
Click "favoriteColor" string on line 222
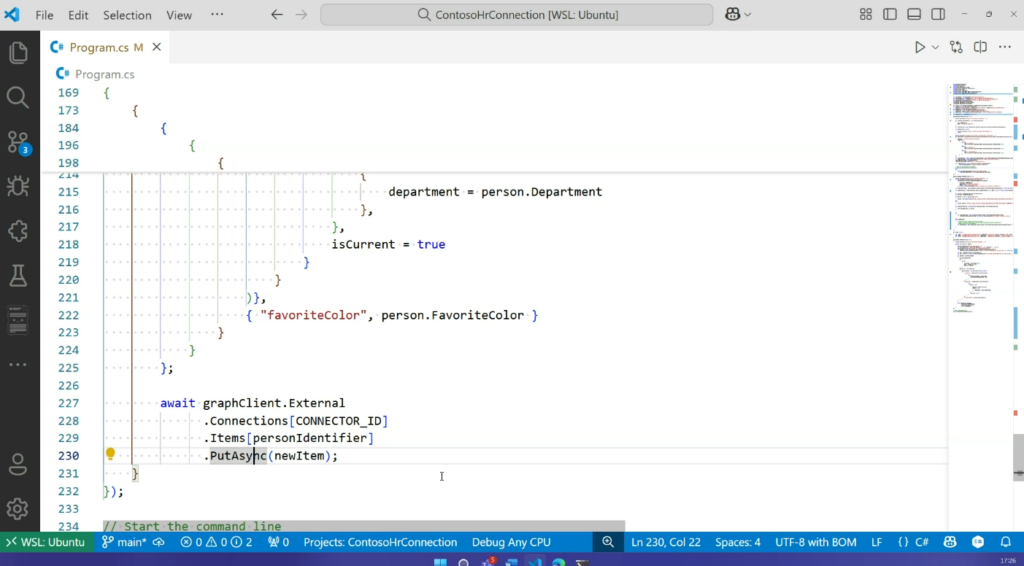(x=313, y=315)
